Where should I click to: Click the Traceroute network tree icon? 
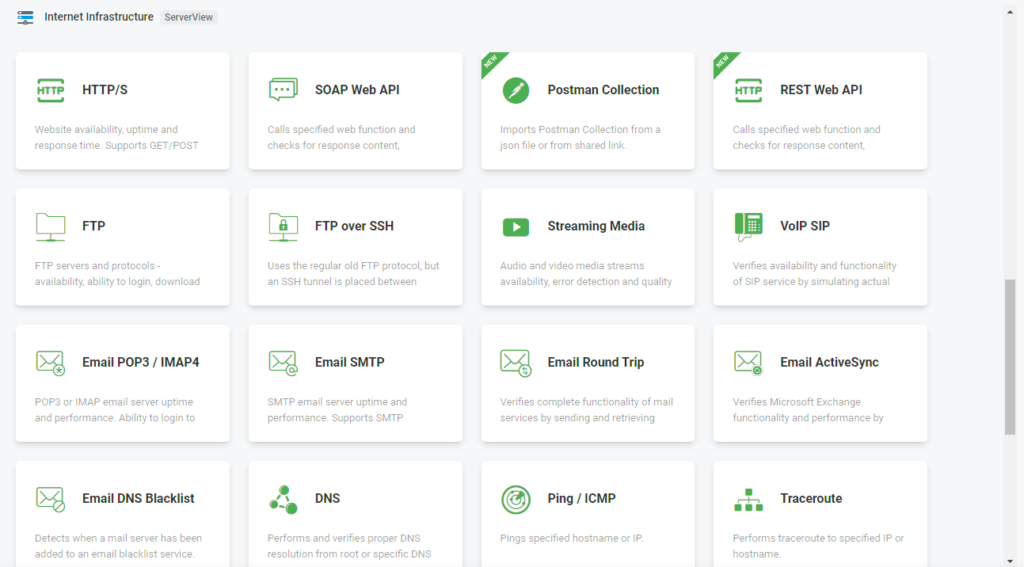pyautogui.click(x=748, y=500)
